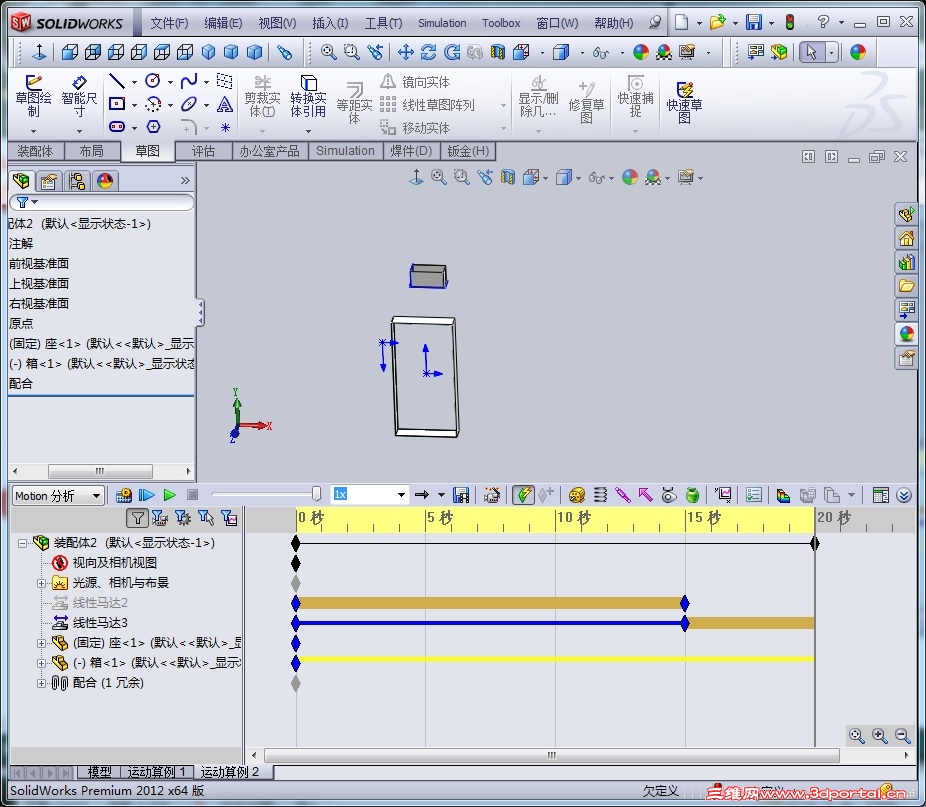The image size is (926, 807).
Task: Toggle the timeline filter button
Action: pos(137,518)
